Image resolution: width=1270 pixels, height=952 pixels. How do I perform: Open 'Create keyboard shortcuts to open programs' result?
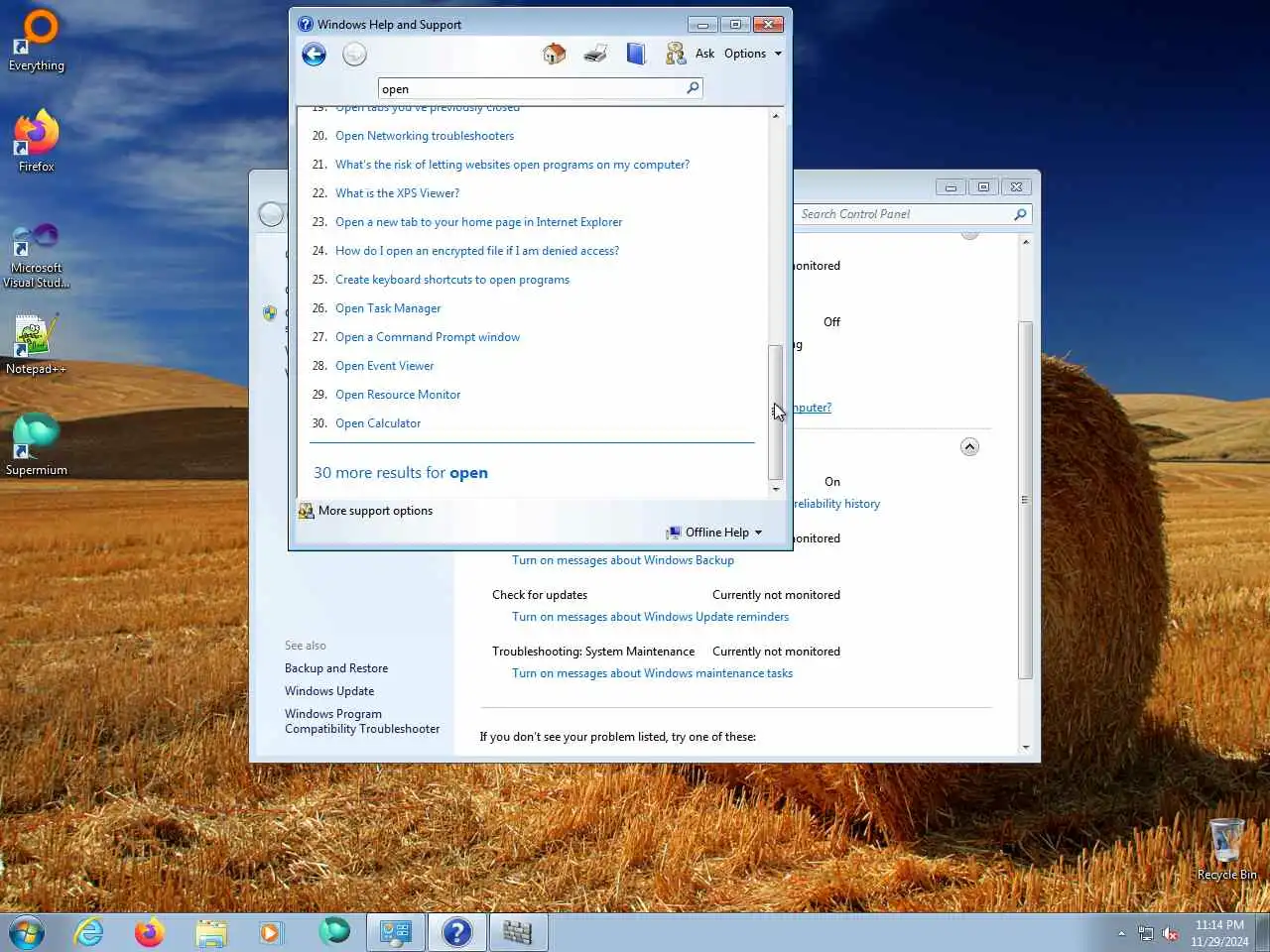pyautogui.click(x=452, y=280)
